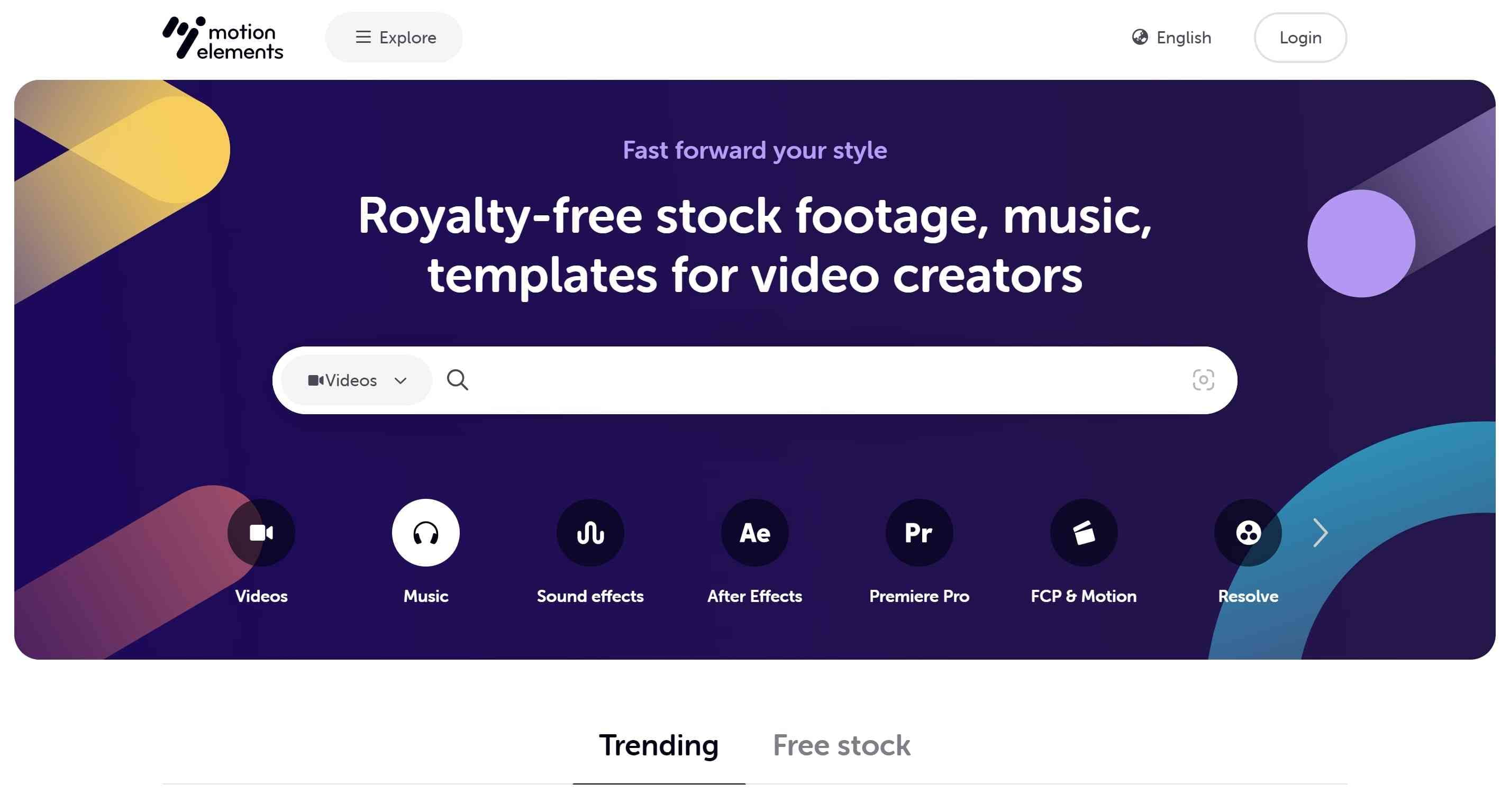Click the Resolve category icon
This screenshot has height=812, width=1510.
[x=1248, y=532]
